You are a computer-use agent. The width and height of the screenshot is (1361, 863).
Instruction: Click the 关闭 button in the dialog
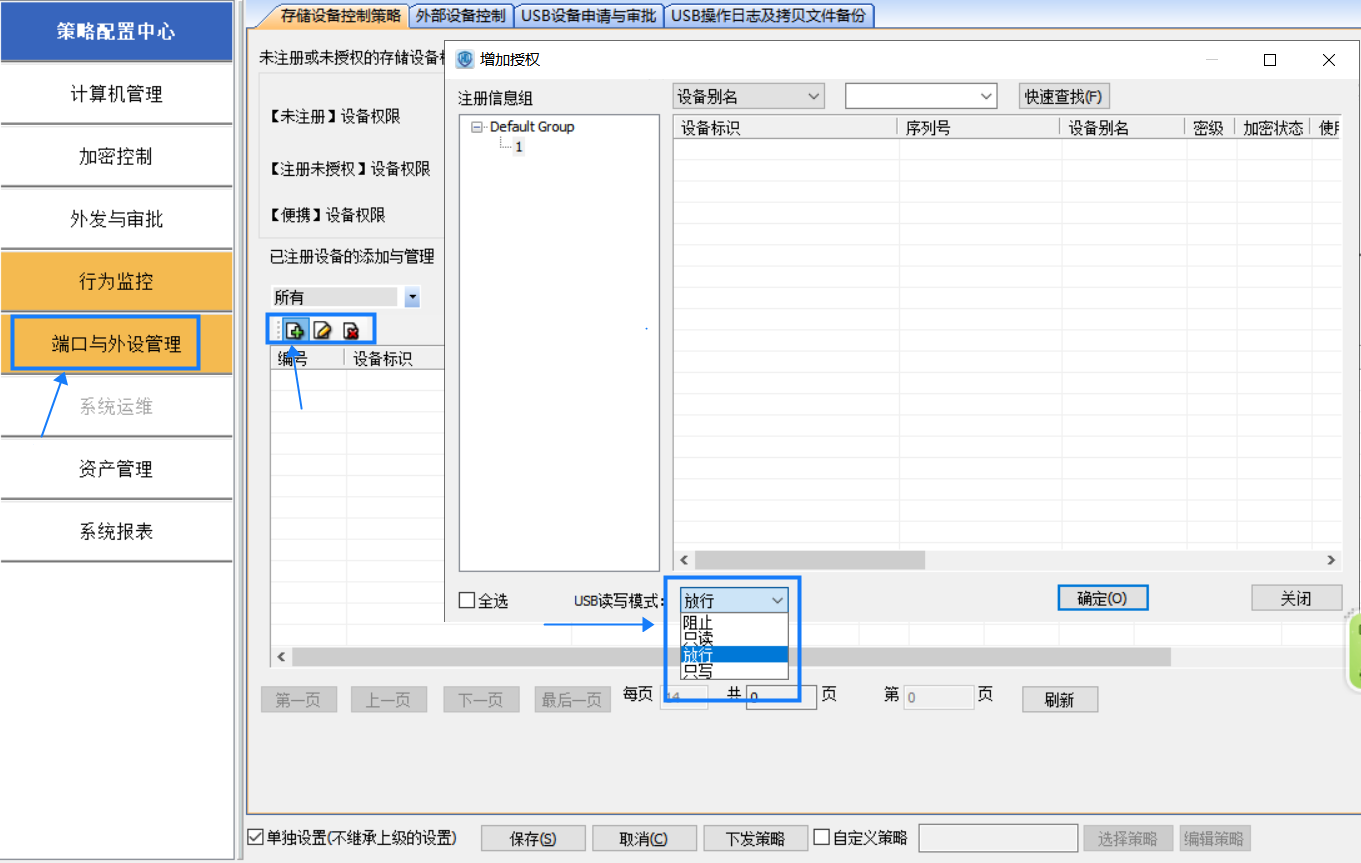[x=1296, y=598]
